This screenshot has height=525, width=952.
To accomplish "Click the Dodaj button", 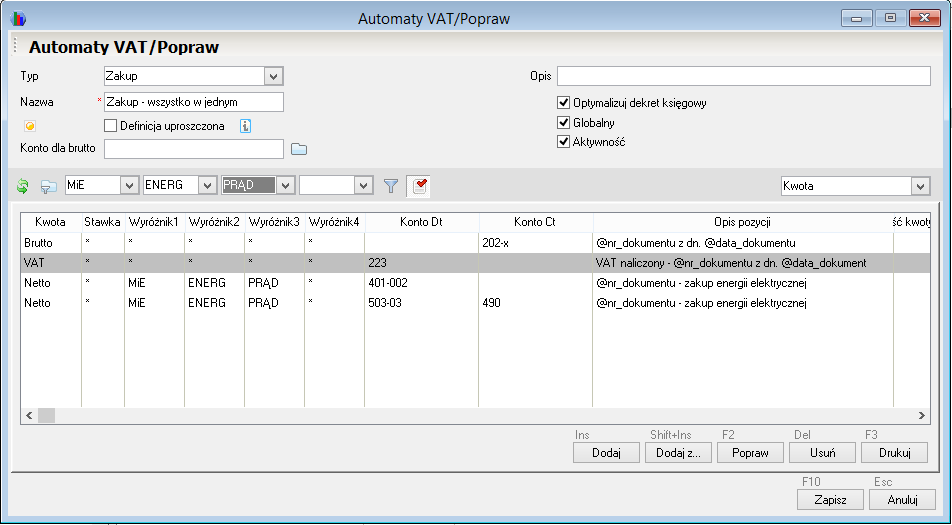I will pyautogui.click(x=606, y=452).
